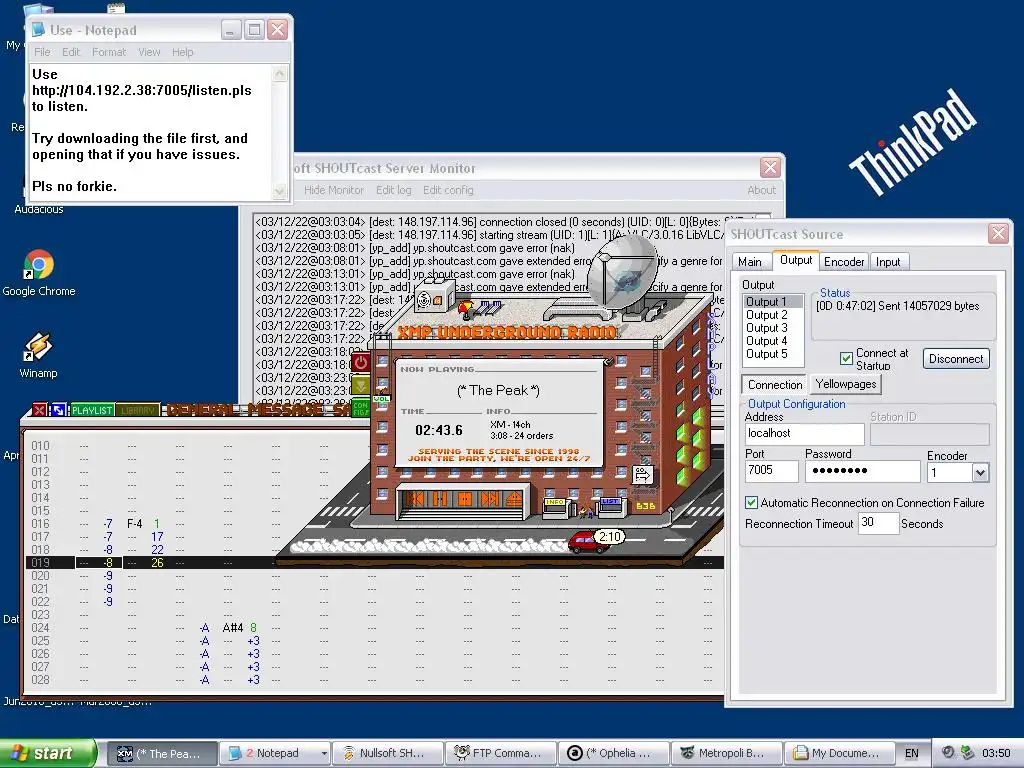Switch to Input tab in SHOUTcast Source

[888, 262]
